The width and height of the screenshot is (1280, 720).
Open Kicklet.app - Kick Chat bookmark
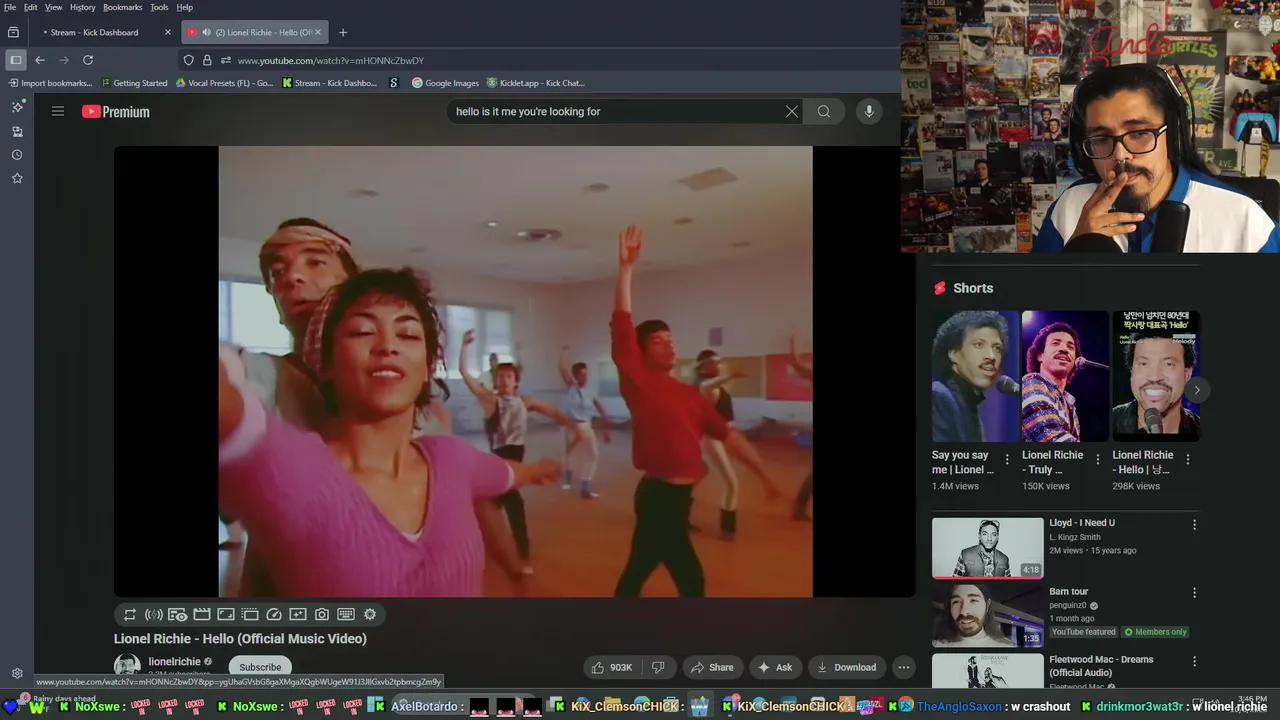[x=535, y=83]
